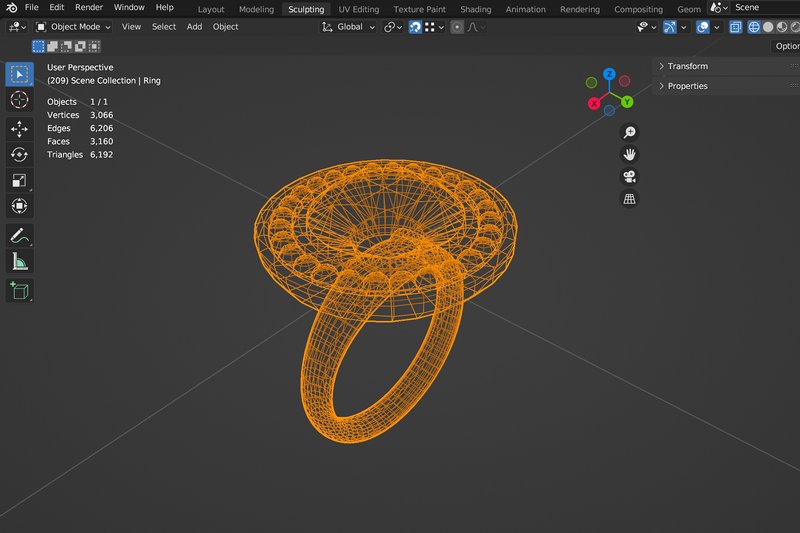Select the Select Box tool

[x=19, y=74]
